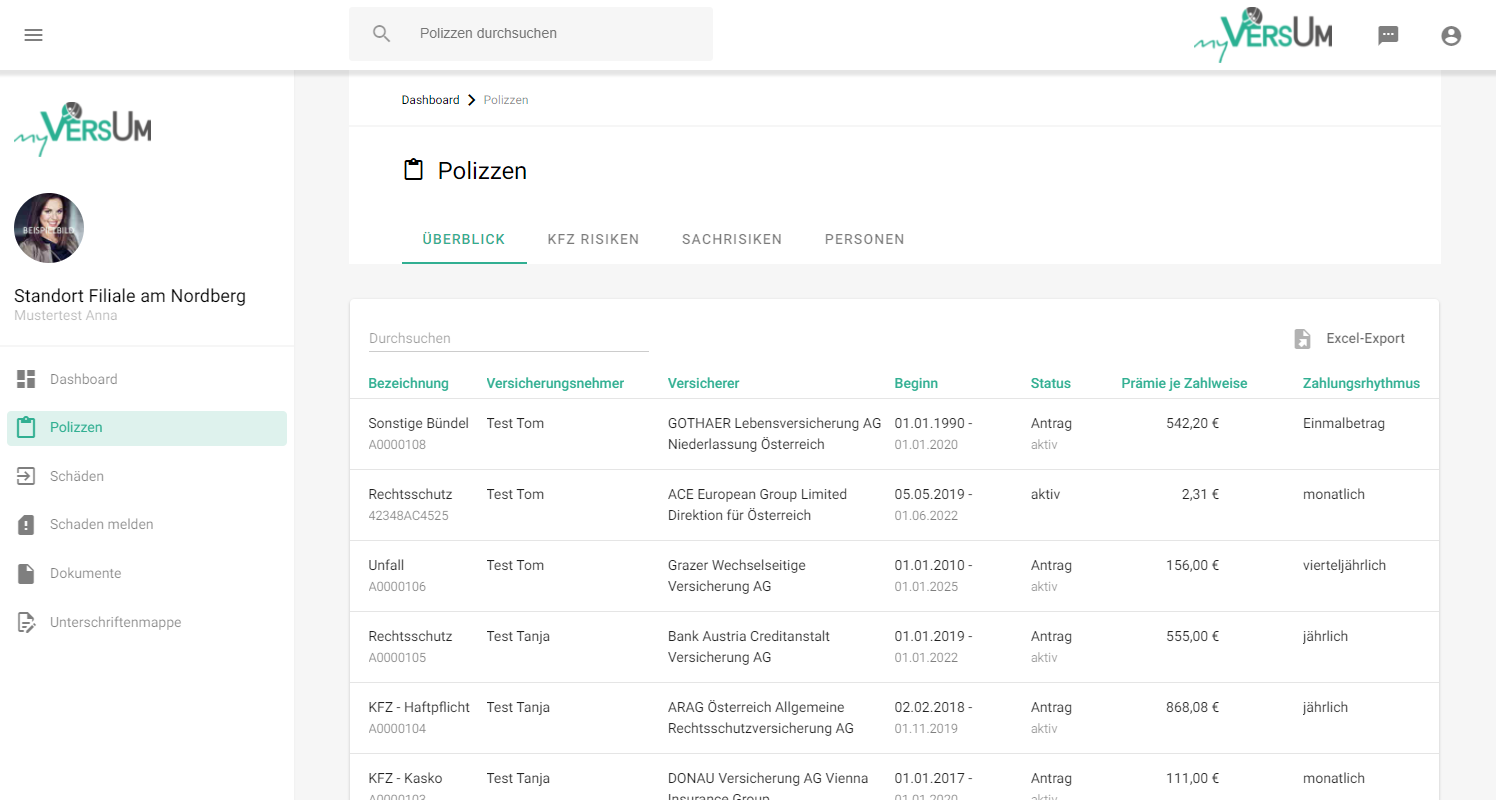This screenshot has height=800, width=1496.
Task: Click the search magnifier icon
Action: (x=381, y=34)
